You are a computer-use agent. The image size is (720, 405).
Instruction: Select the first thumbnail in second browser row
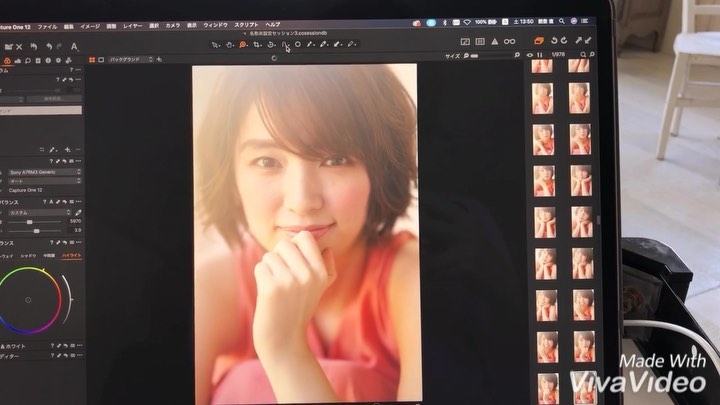(543, 97)
